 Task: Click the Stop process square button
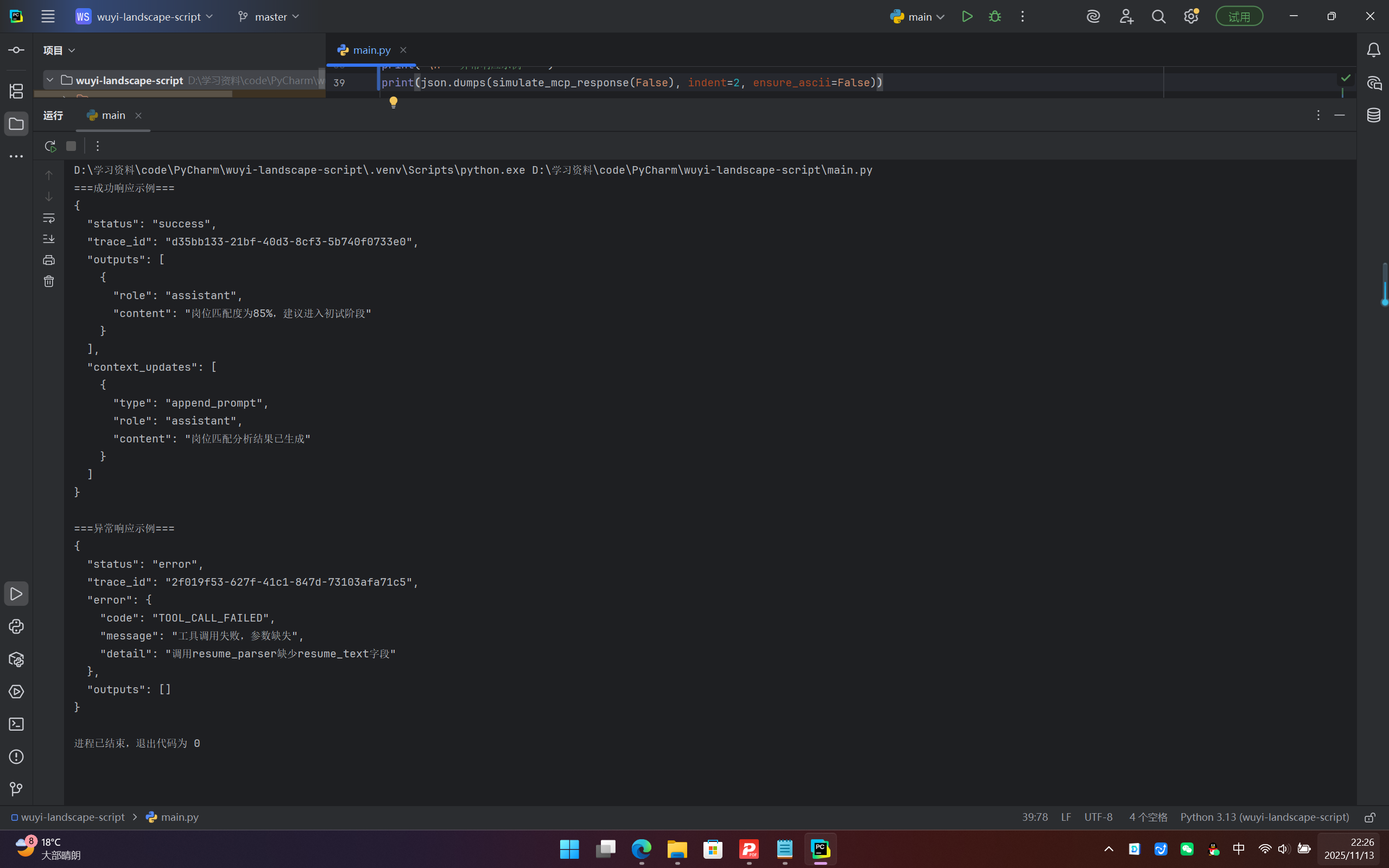(71, 146)
